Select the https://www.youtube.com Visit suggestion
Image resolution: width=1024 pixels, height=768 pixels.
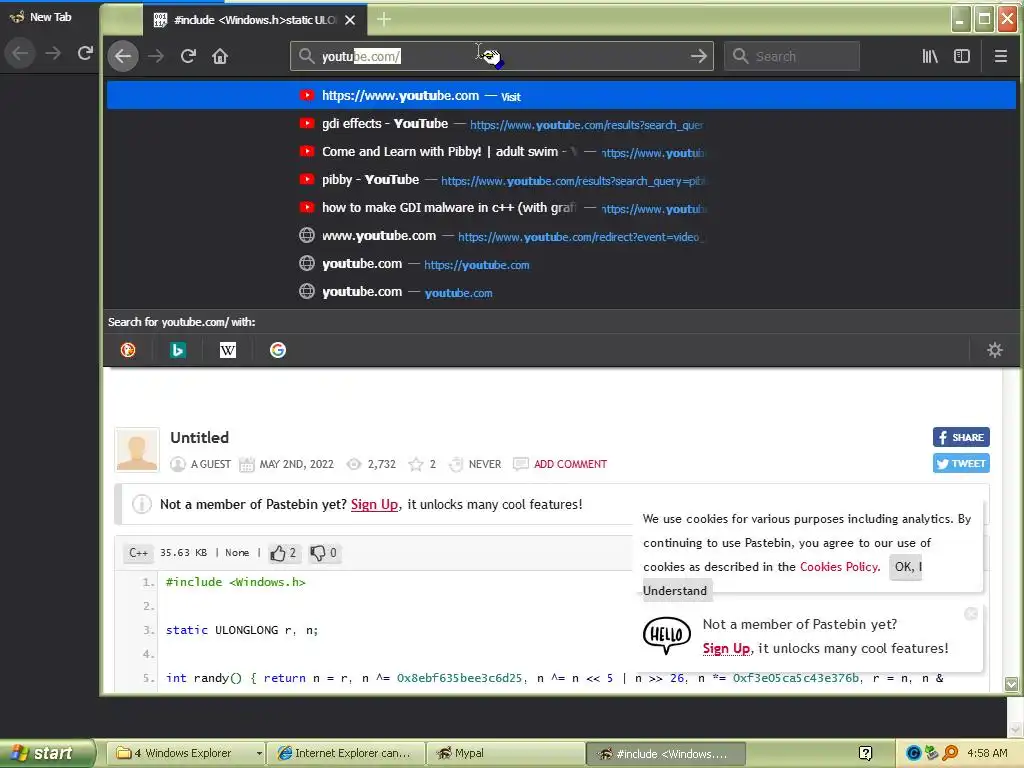tap(562, 95)
